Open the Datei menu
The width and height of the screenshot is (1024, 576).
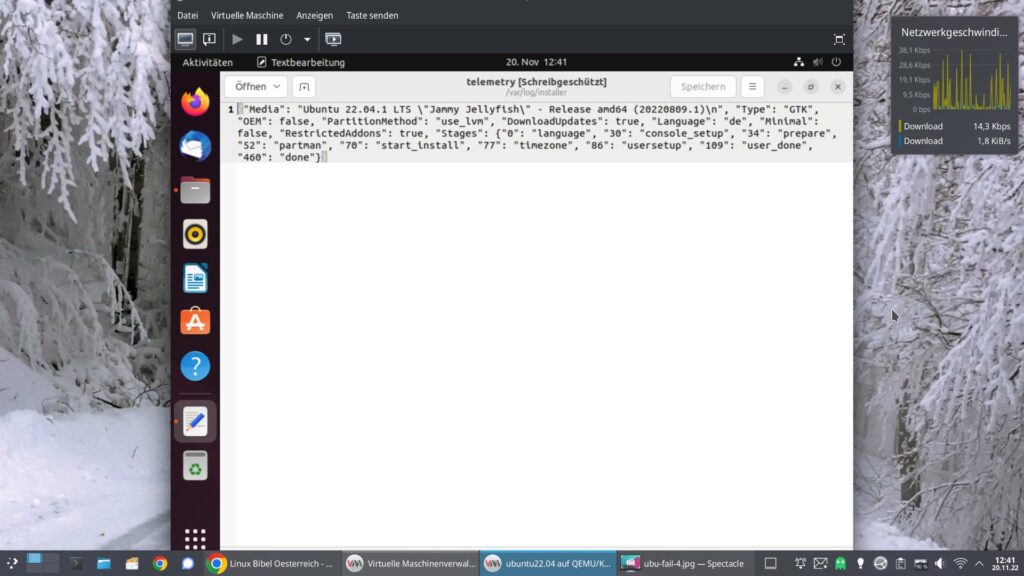[x=187, y=15]
